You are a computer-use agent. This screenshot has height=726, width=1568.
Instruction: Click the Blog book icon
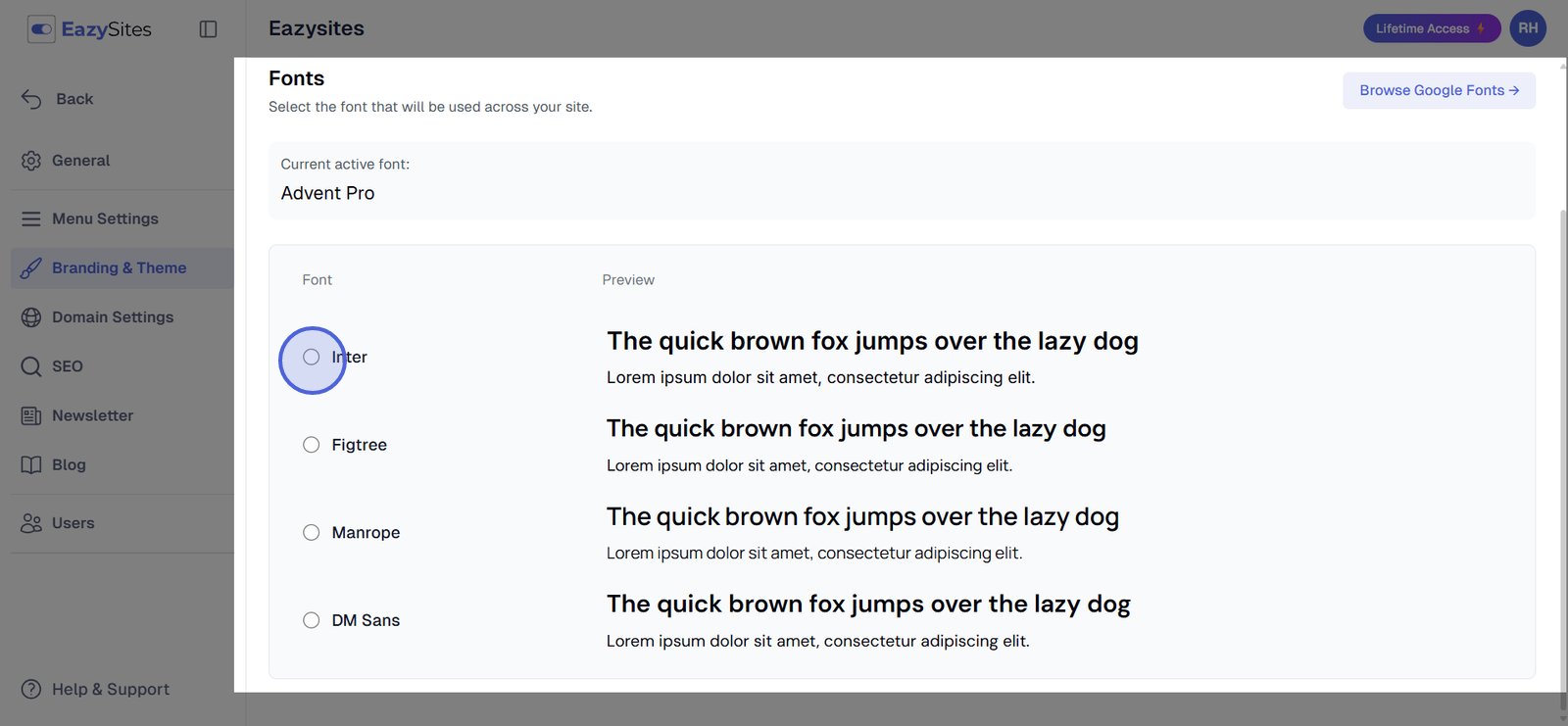click(31, 465)
